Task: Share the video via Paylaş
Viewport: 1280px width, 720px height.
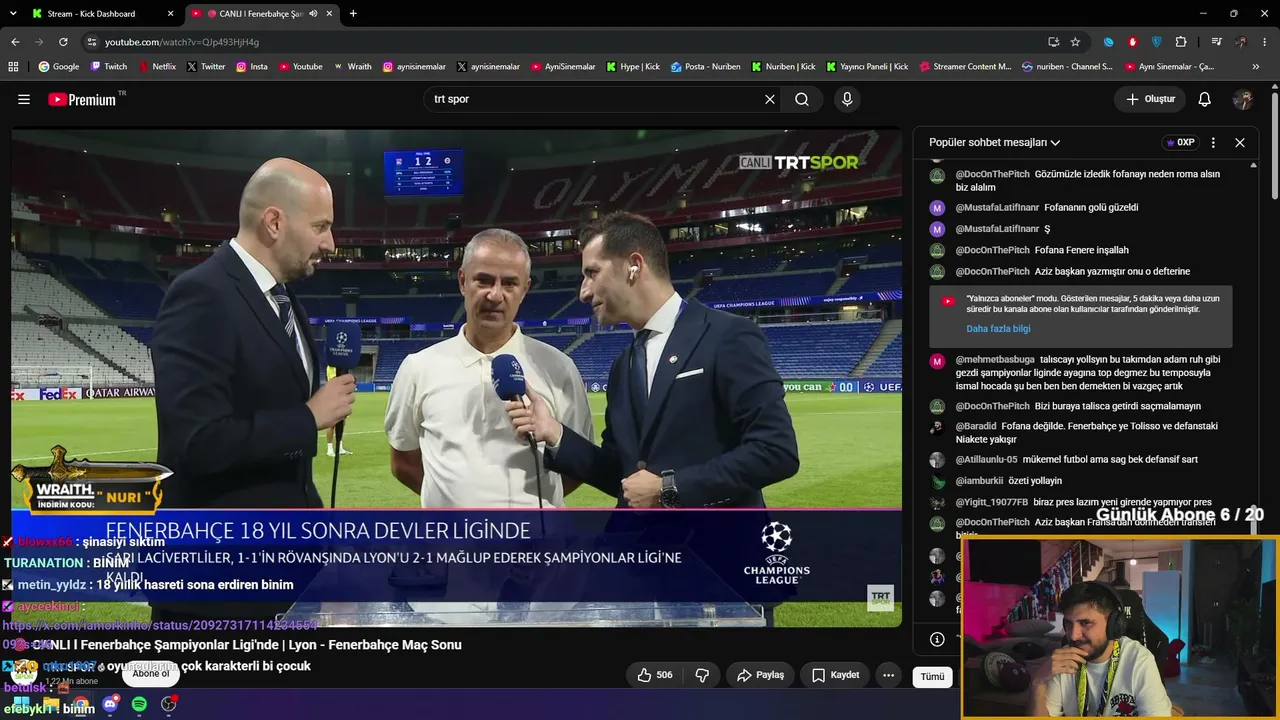Action: (760, 675)
